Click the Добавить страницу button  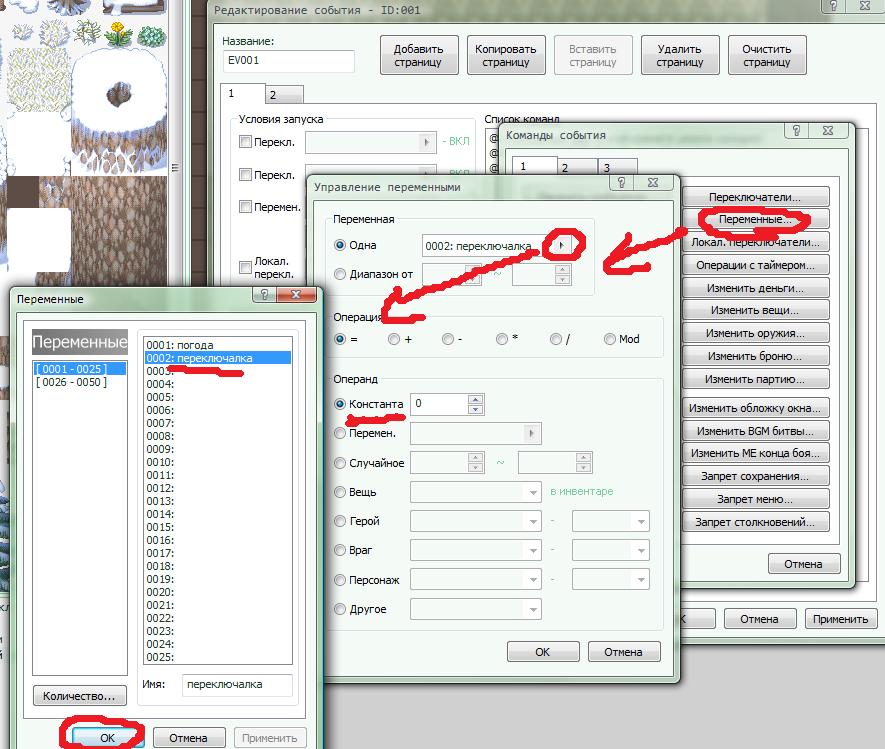click(419, 55)
